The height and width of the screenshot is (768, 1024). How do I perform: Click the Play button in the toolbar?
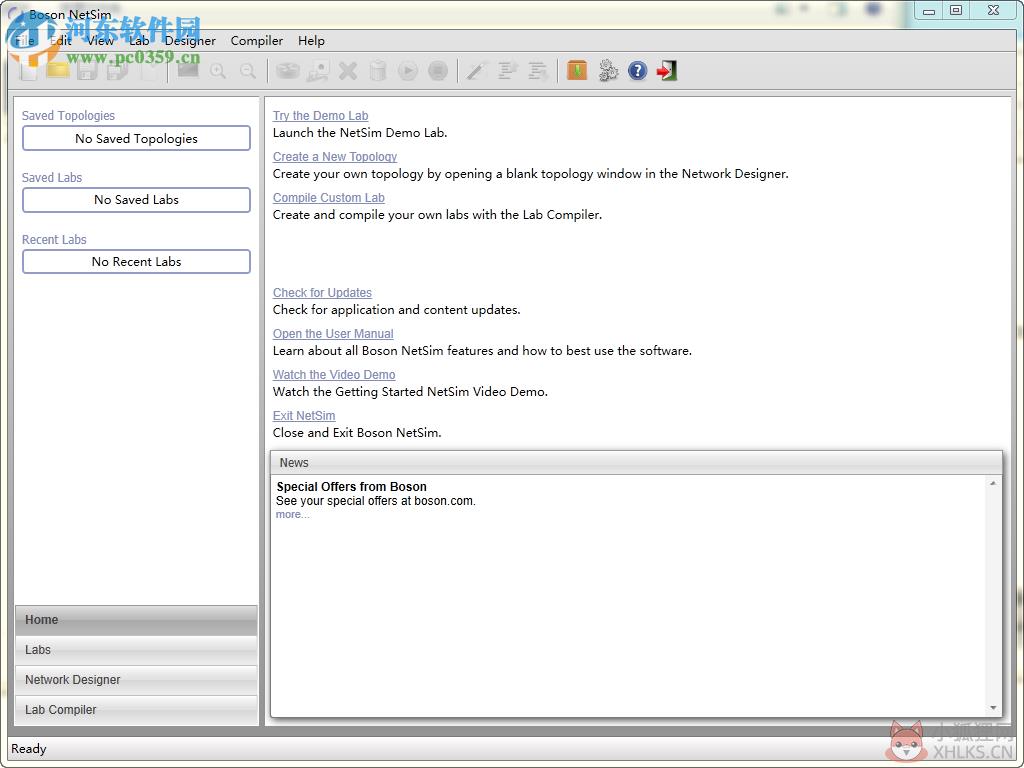(408, 71)
